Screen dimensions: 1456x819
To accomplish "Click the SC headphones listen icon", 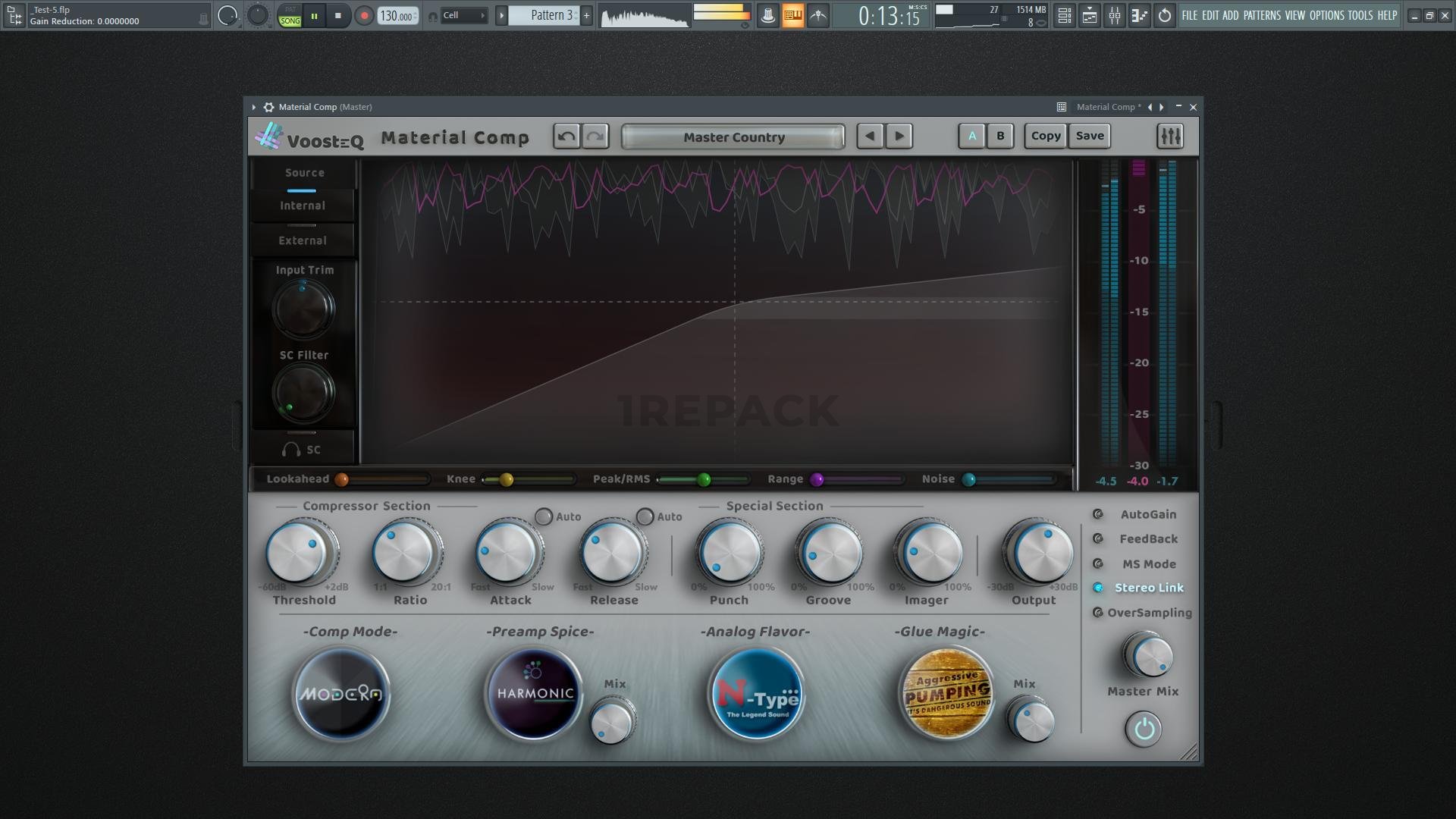I will tap(291, 450).
